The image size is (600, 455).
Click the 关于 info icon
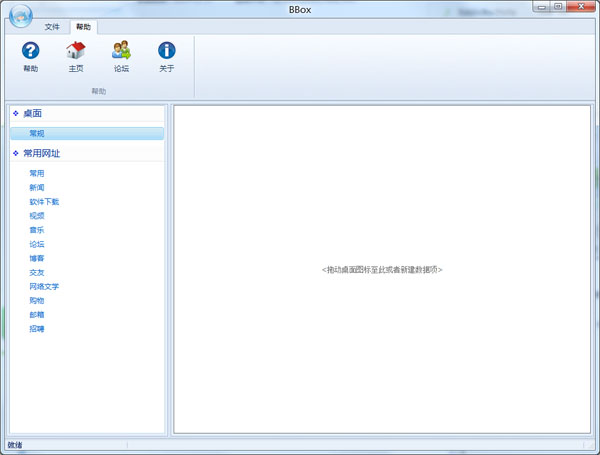click(167, 51)
